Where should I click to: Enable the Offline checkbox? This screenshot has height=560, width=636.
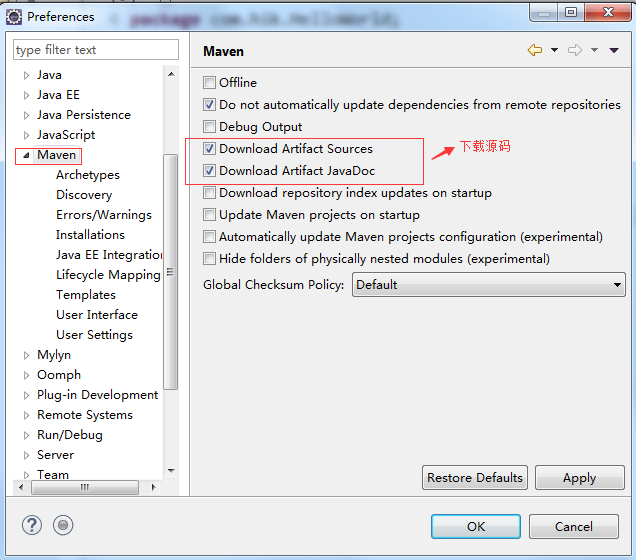tap(209, 83)
